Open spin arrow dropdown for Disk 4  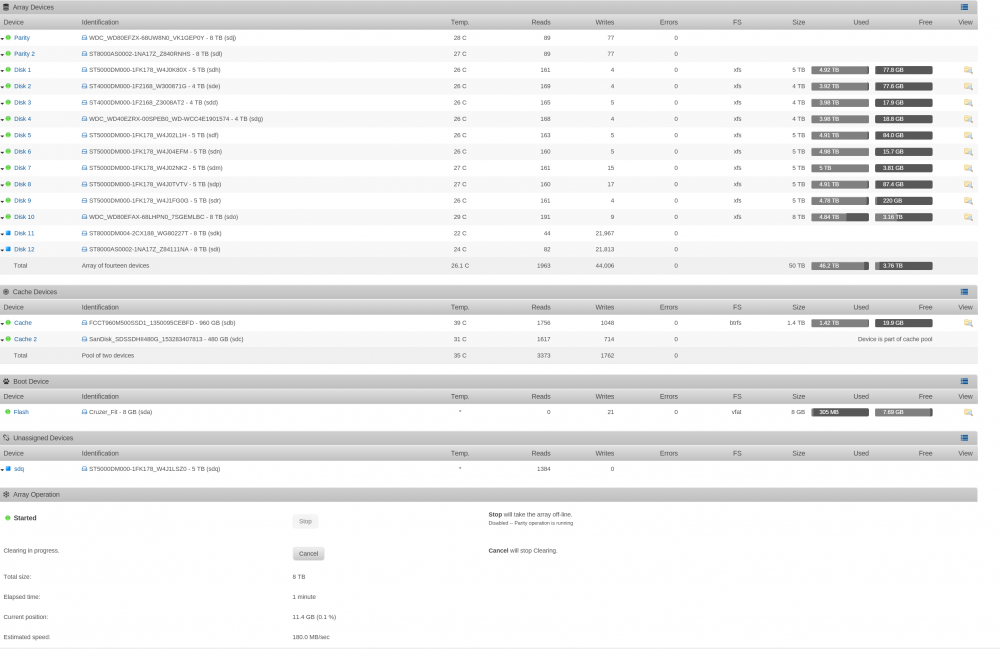point(3,120)
